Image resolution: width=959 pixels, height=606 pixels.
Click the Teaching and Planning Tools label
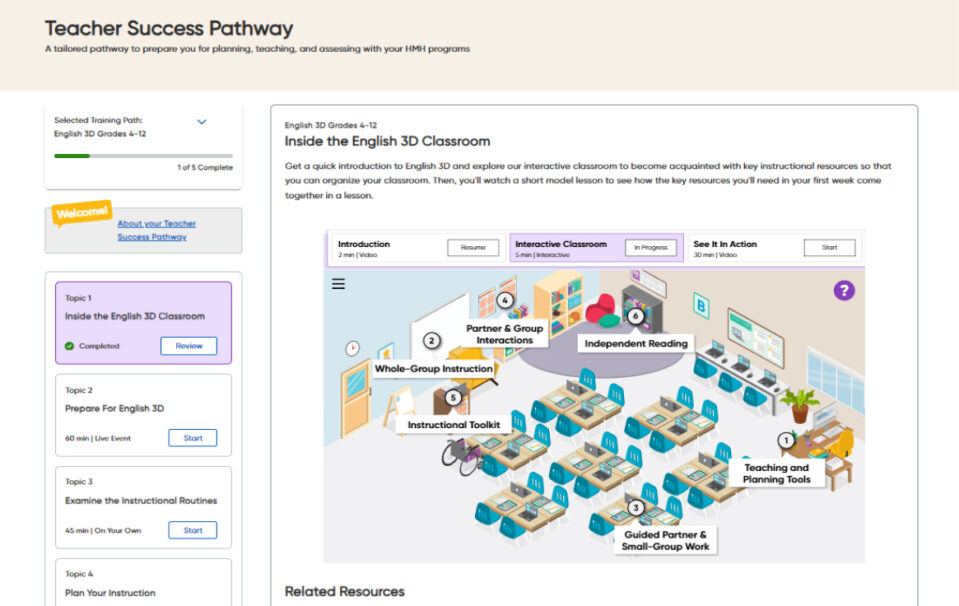pos(777,473)
